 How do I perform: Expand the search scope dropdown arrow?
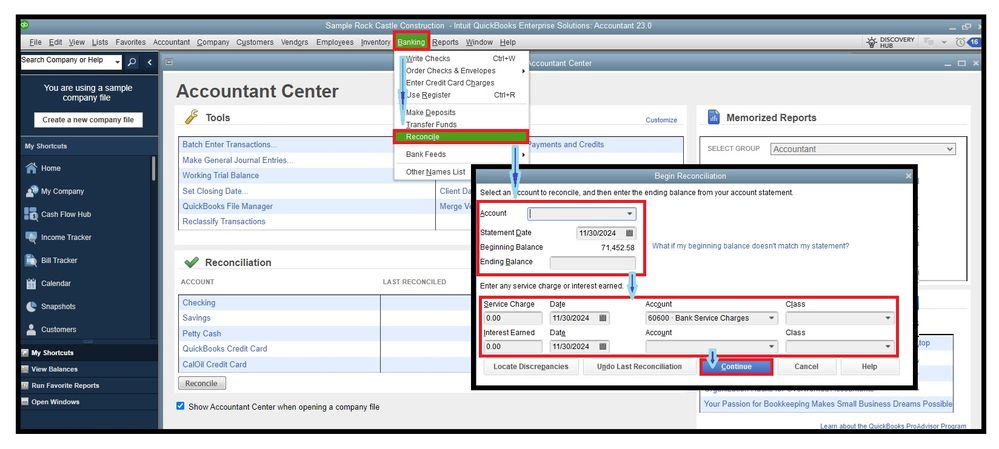coord(118,62)
